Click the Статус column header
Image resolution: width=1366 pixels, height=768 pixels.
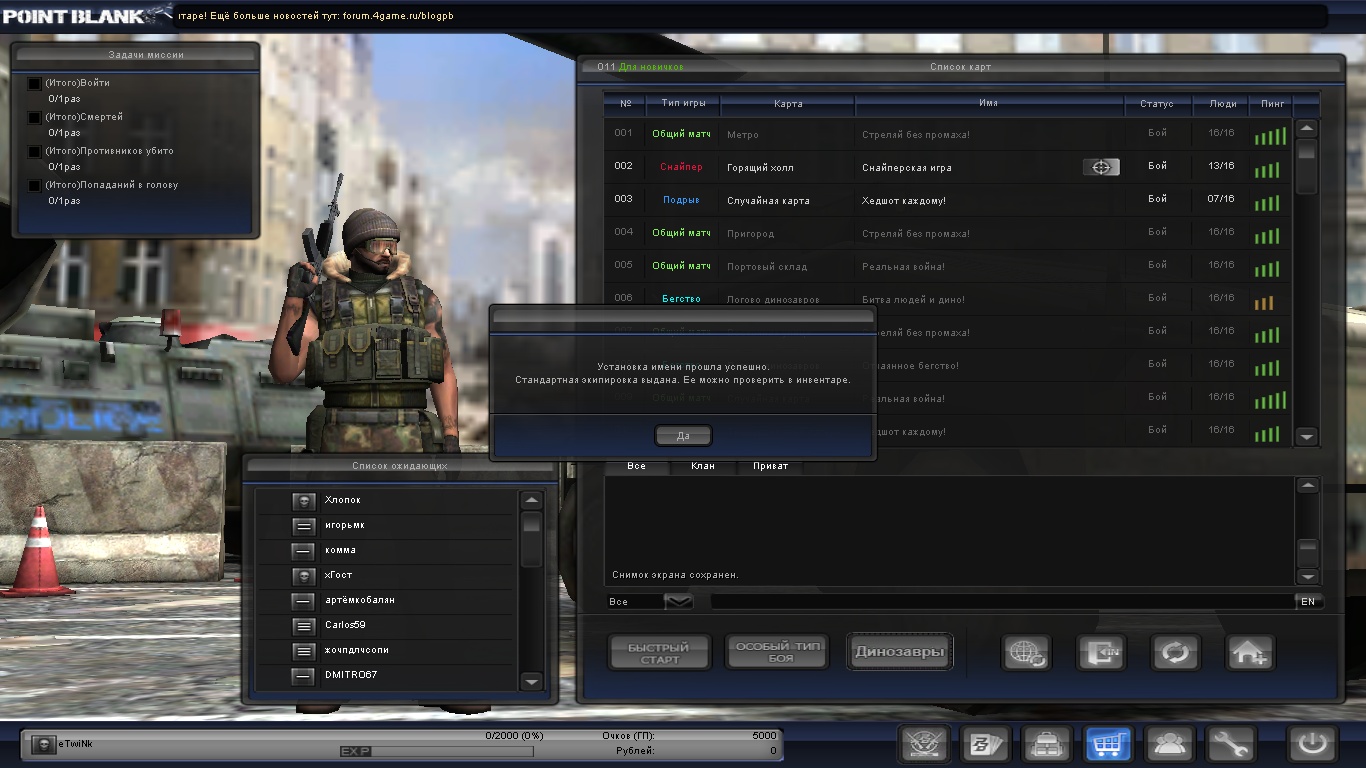(1157, 104)
